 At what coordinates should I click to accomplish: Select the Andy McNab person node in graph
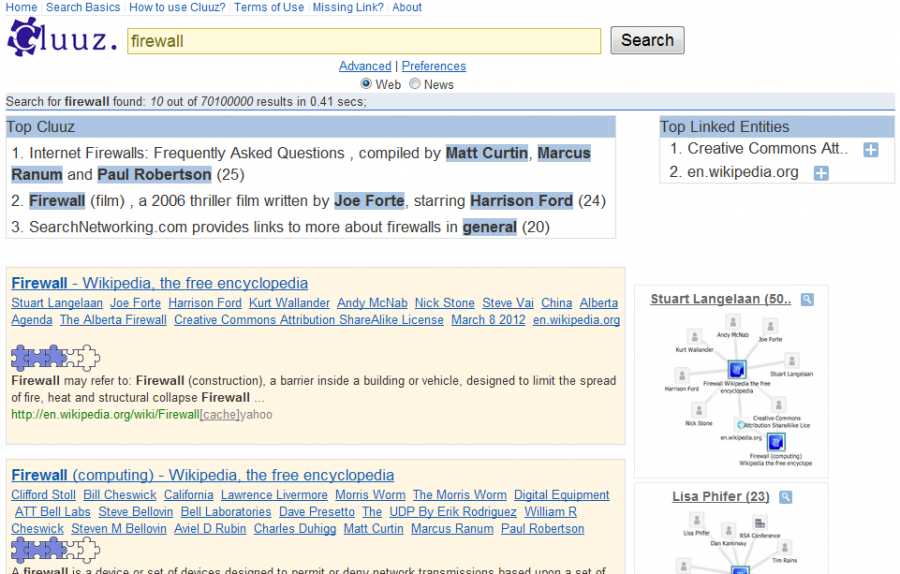tap(733, 323)
